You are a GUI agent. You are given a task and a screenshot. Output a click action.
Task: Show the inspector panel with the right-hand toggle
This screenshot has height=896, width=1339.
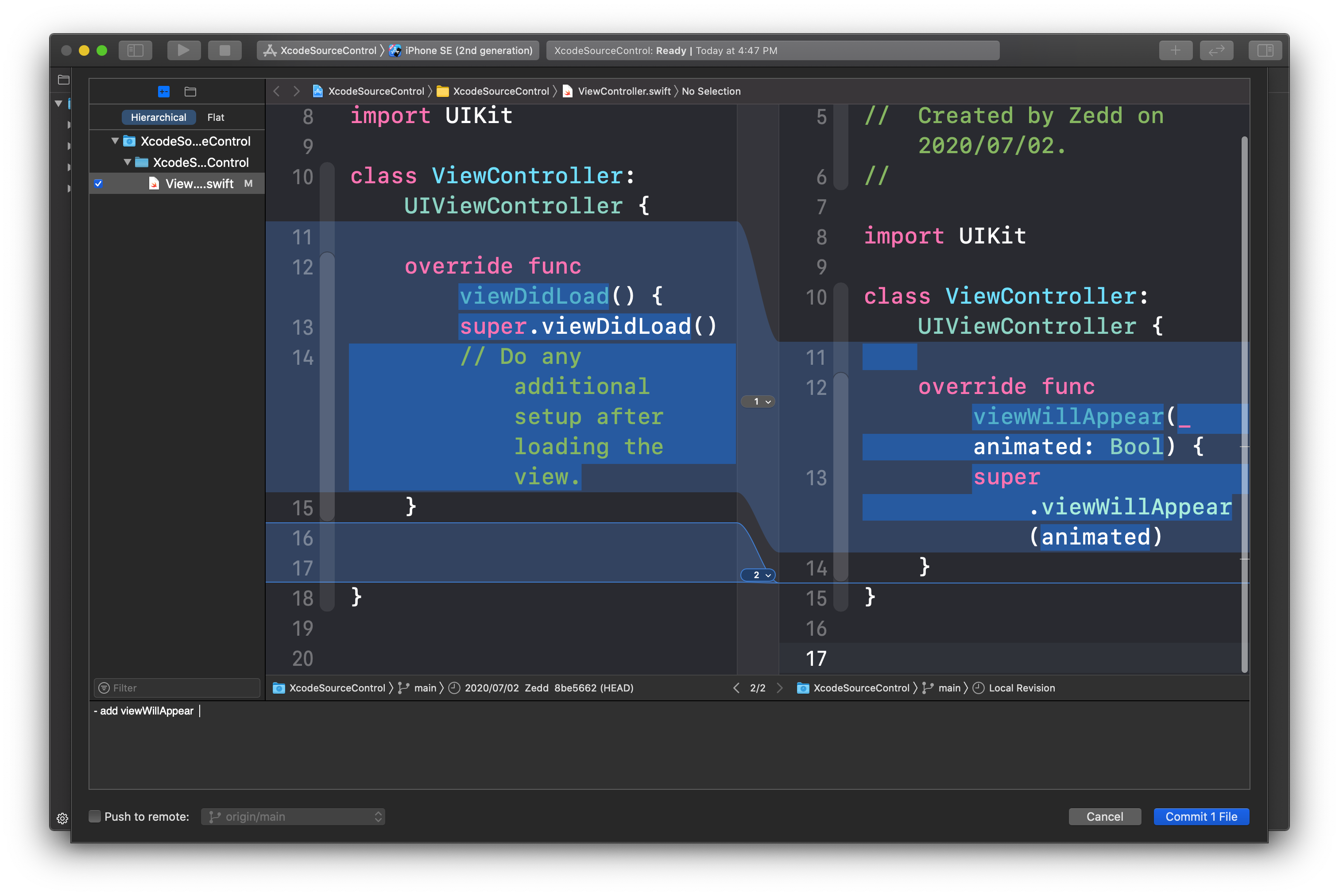coord(1265,50)
